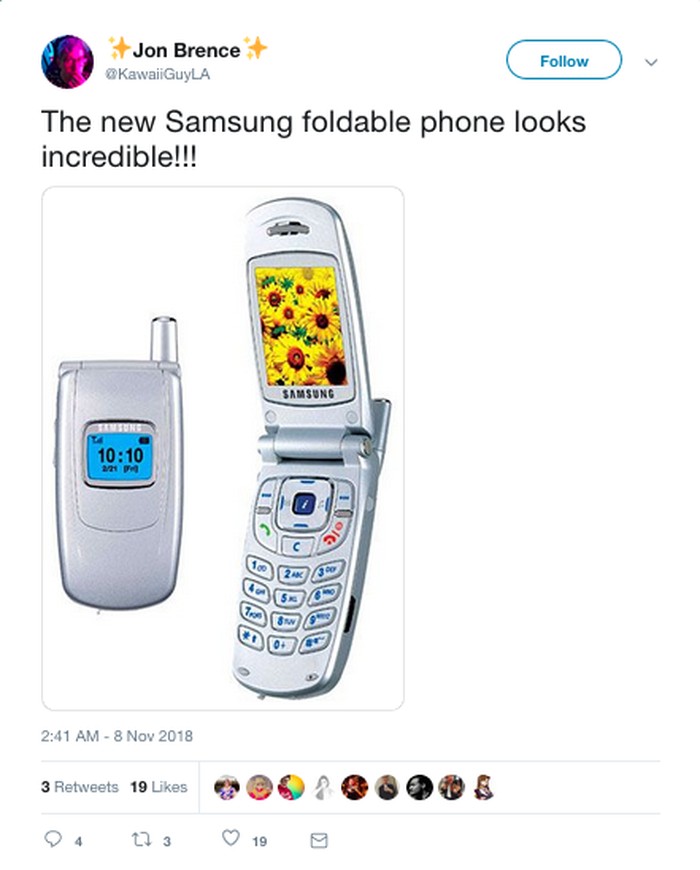Click the Follow button
Screen dimensions: 700x870
click(564, 60)
